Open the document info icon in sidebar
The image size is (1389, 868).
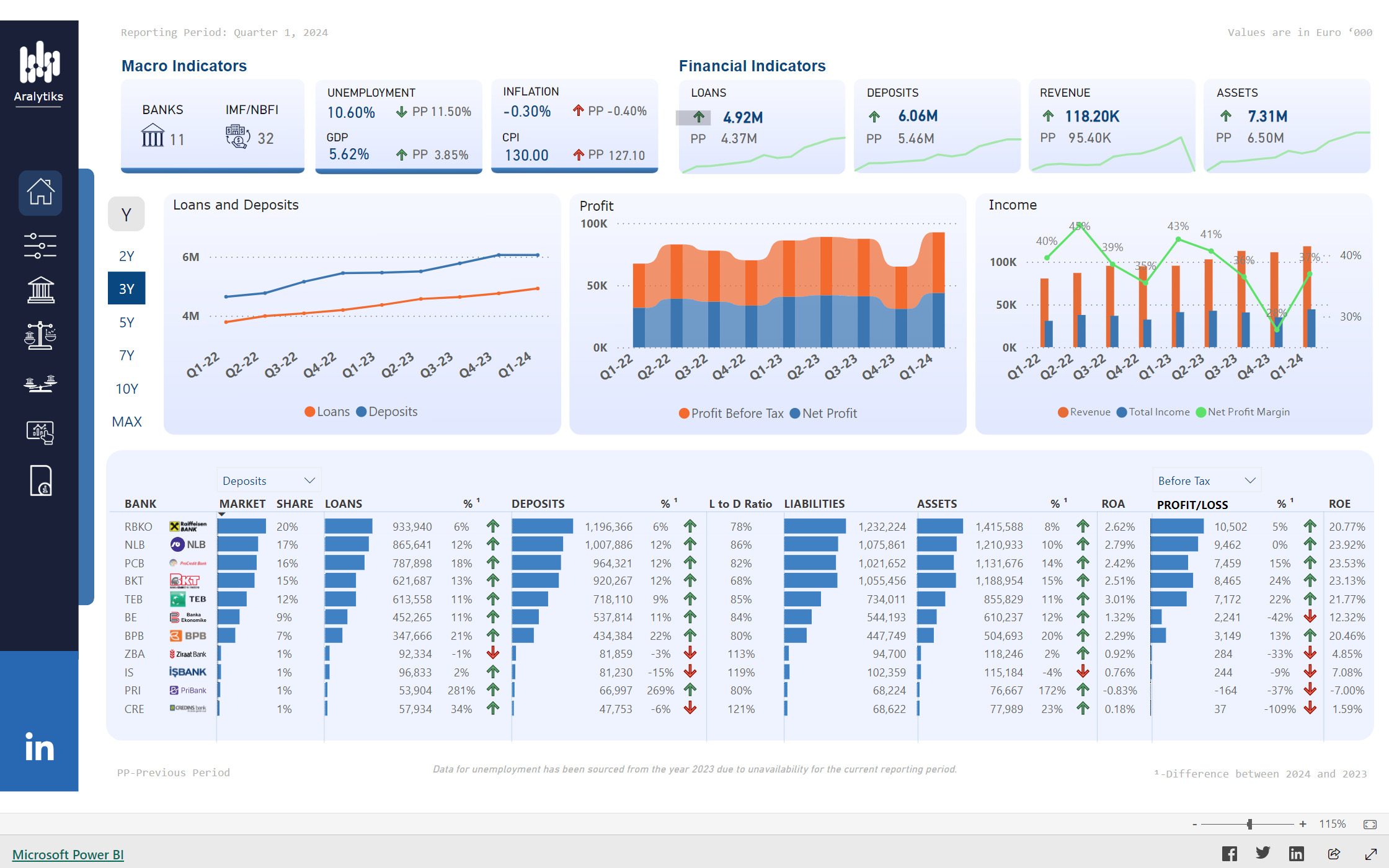(x=40, y=480)
